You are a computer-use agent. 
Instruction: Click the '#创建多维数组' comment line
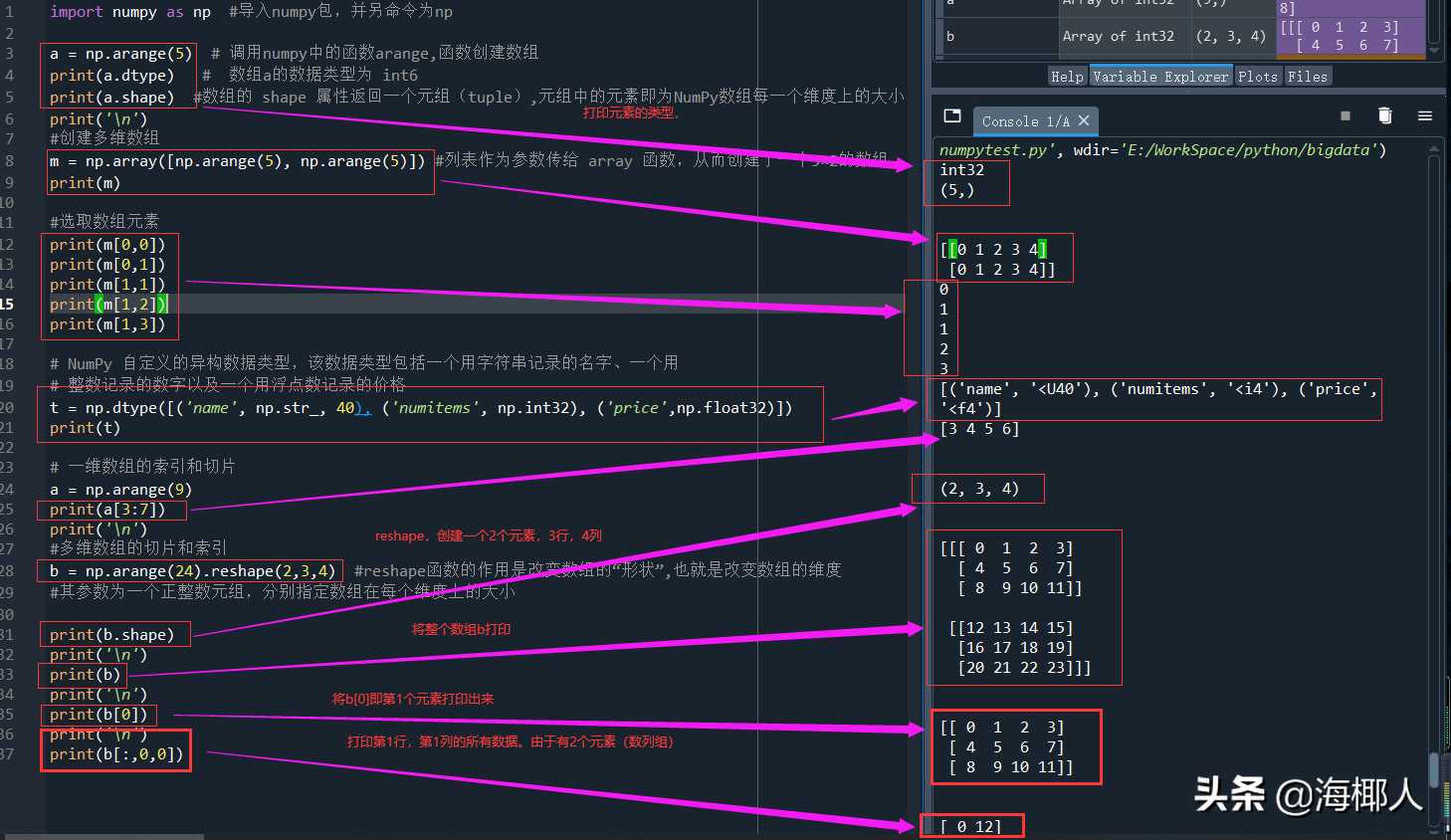pos(104,137)
